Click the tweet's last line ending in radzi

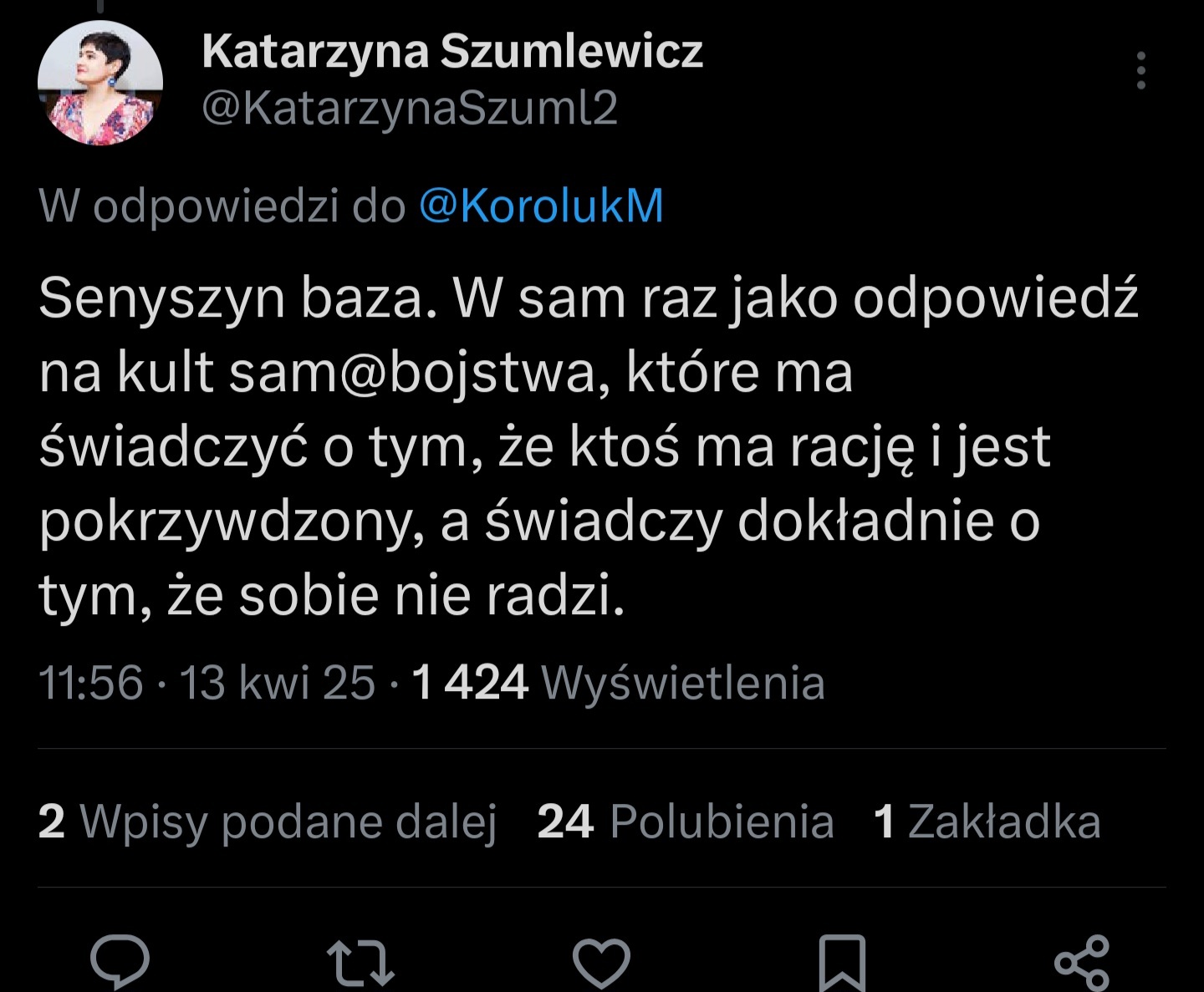[331, 596]
